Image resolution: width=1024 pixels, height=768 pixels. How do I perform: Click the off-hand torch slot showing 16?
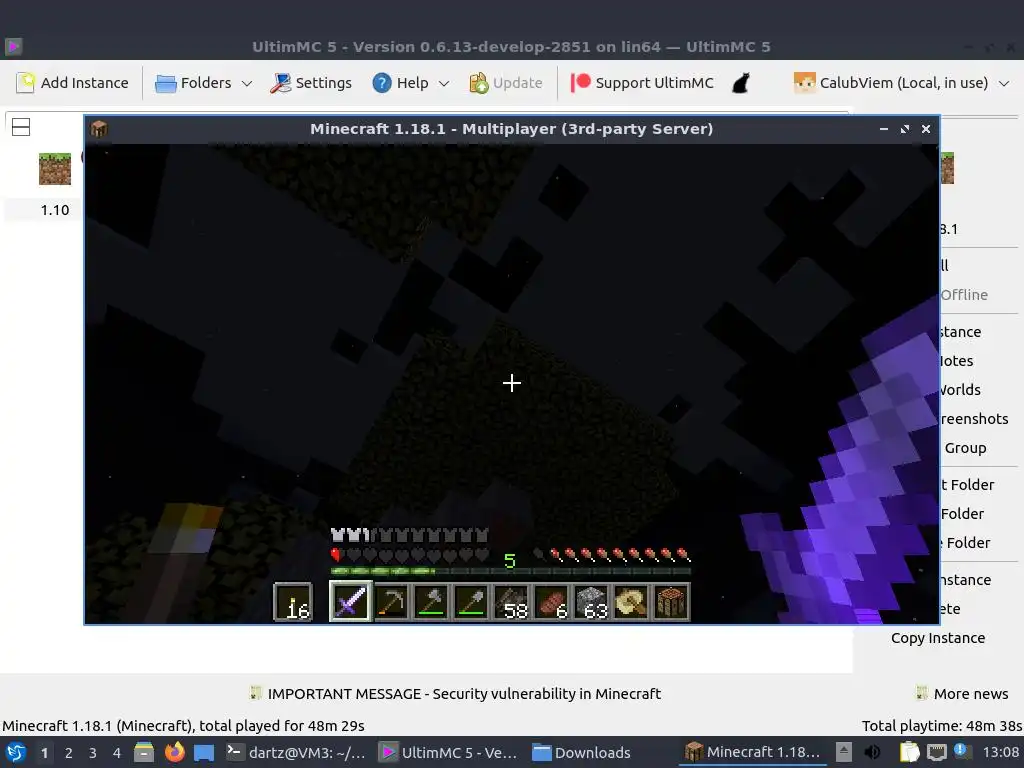point(293,601)
